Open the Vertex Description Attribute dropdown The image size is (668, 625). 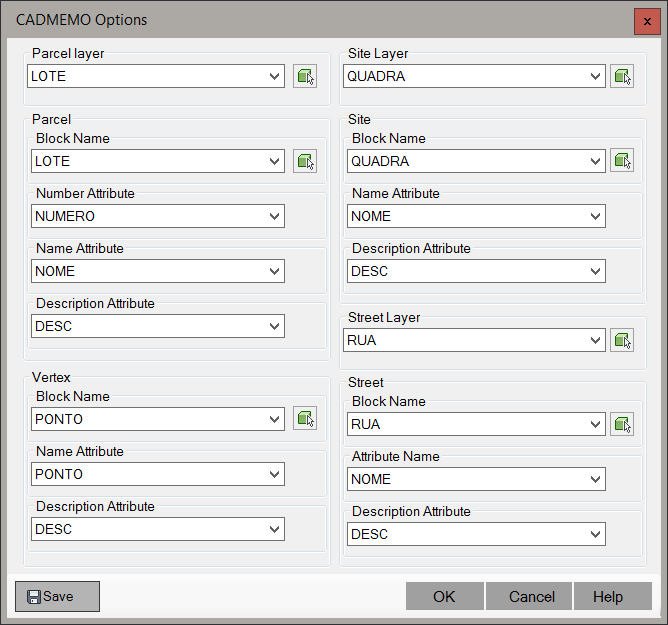pos(274,529)
